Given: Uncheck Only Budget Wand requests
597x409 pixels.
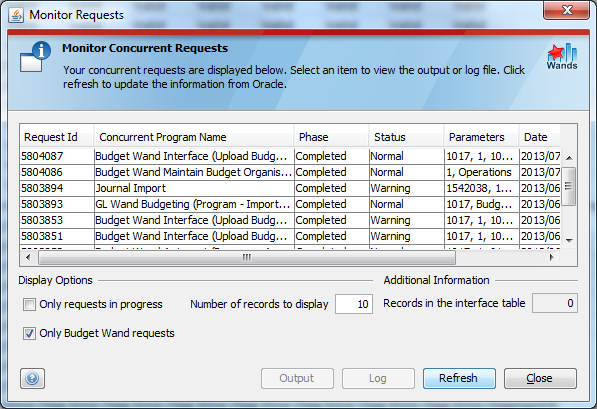Looking at the screenshot, I should pyautogui.click(x=29, y=334).
